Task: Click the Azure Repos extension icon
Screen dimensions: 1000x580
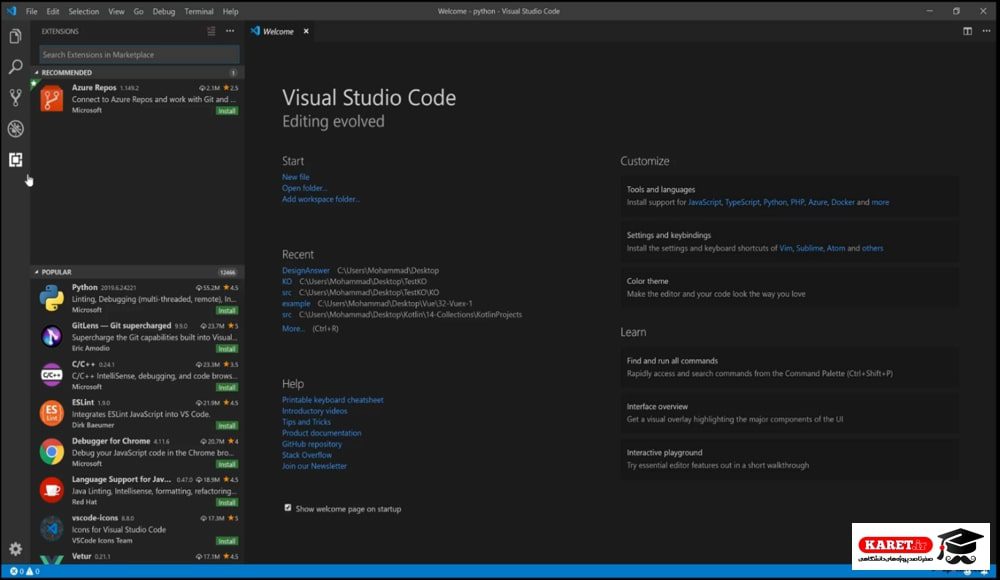Action: [x=52, y=100]
